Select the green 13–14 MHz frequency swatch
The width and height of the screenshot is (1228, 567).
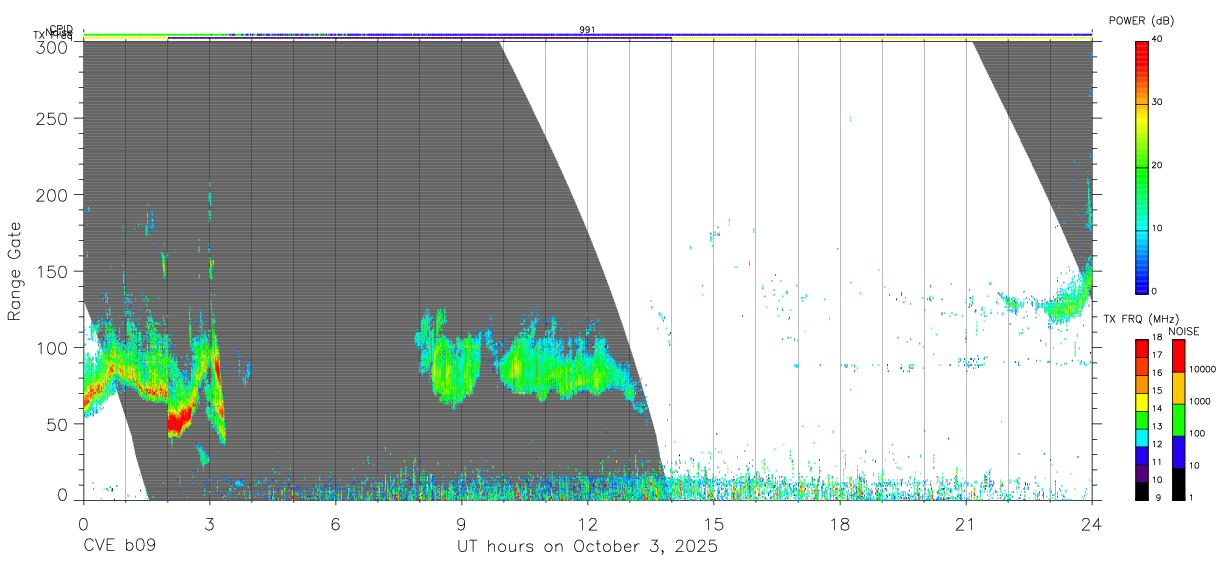coord(1141,419)
